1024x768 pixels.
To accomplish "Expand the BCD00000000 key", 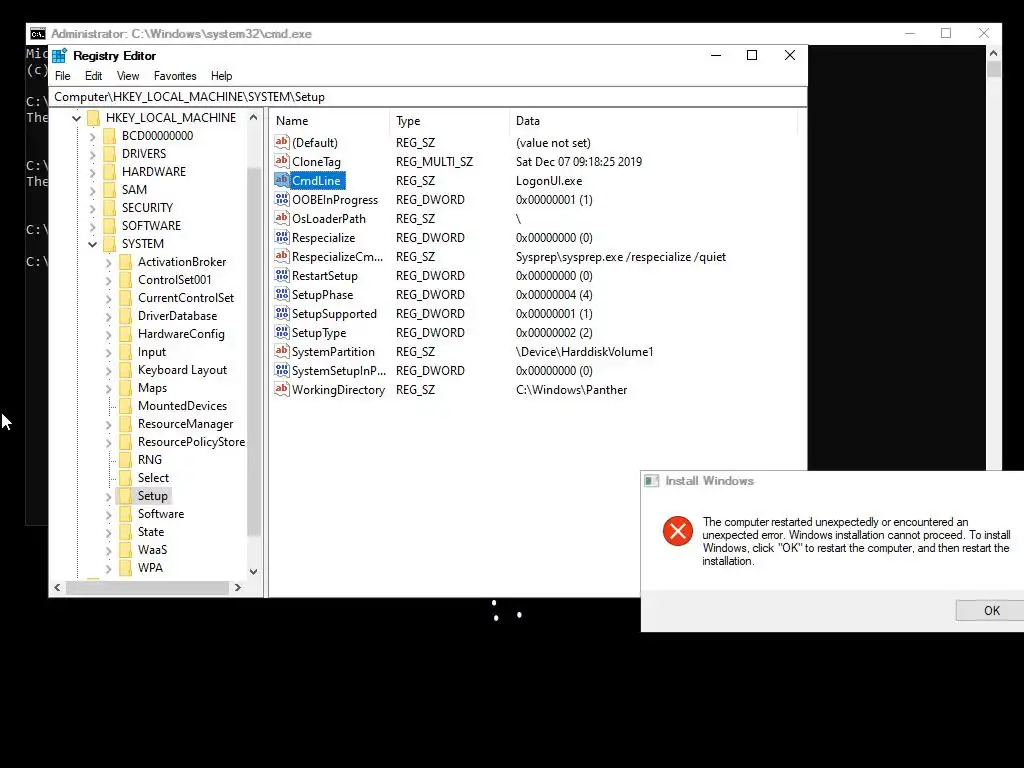I will coord(93,136).
